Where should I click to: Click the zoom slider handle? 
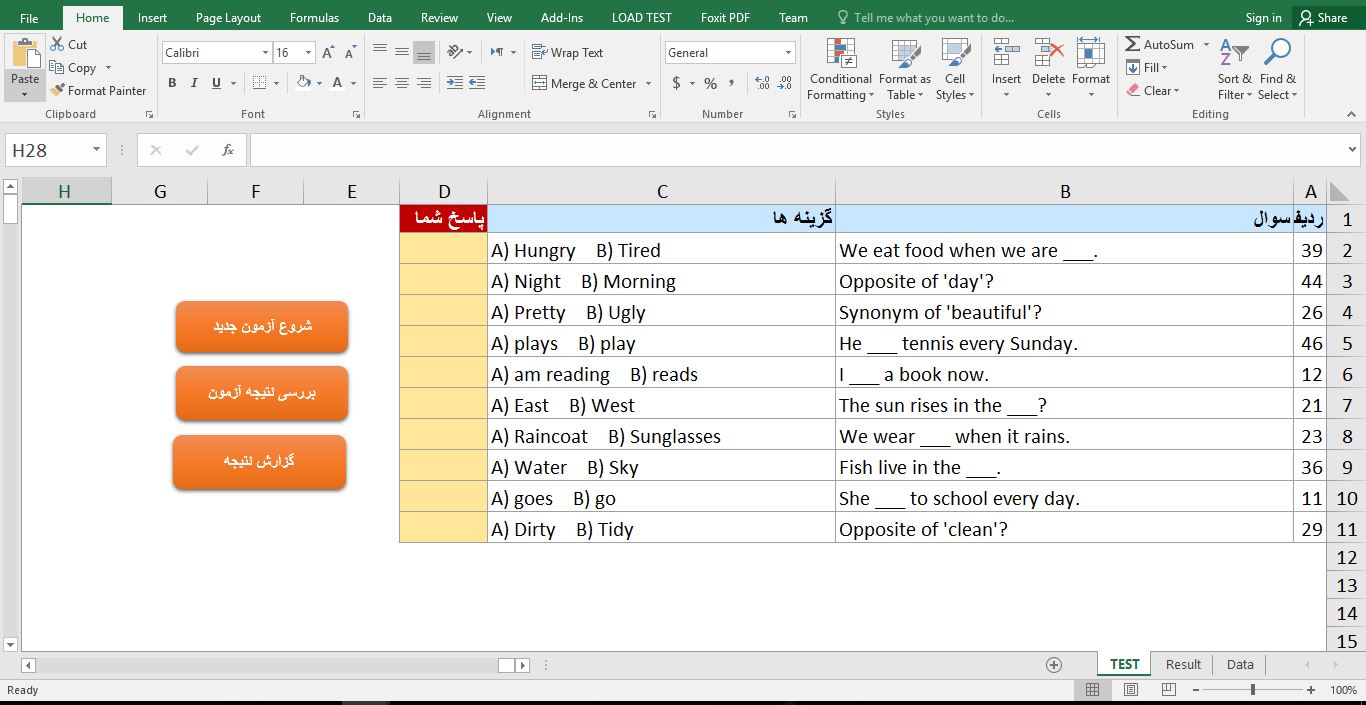click(x=1252, y=690)
